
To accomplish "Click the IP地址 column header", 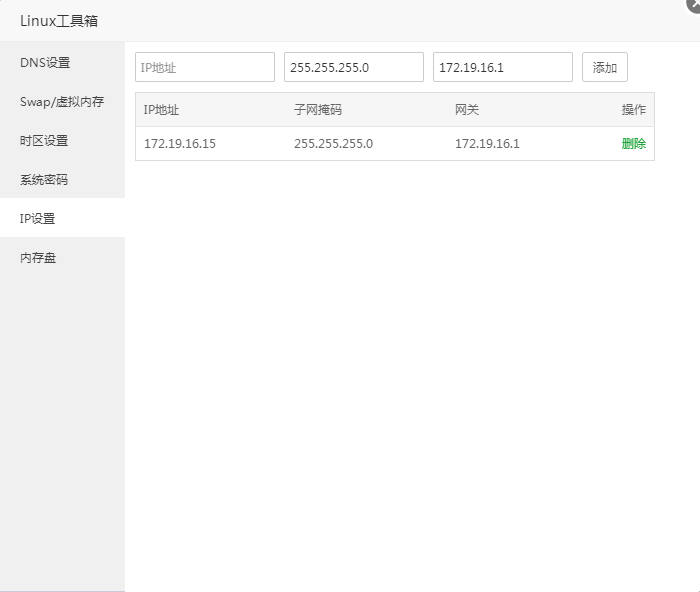I will [x=161, y=110].
